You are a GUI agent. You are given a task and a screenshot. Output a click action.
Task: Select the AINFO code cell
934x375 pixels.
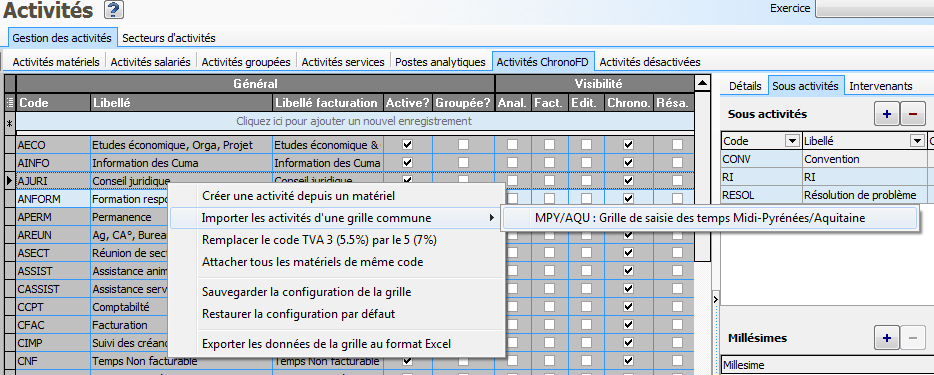click(53, 162)
